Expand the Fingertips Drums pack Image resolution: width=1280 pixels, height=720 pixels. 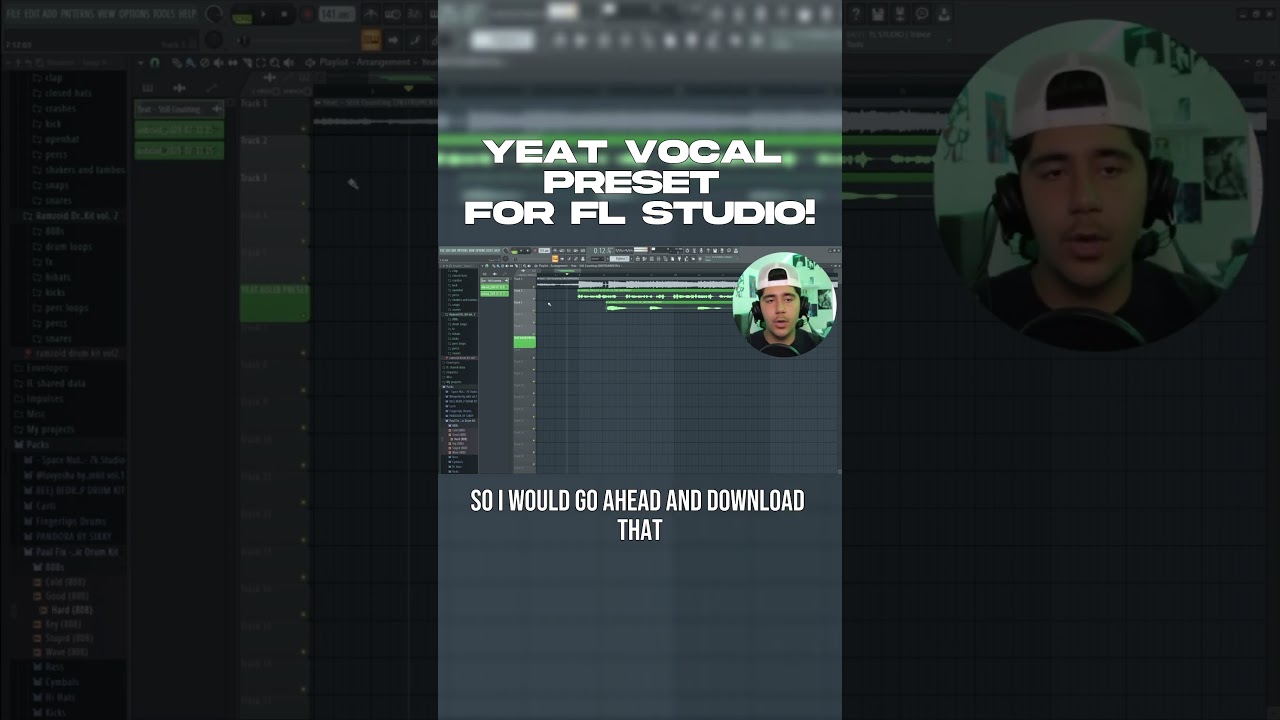(65, 521)
